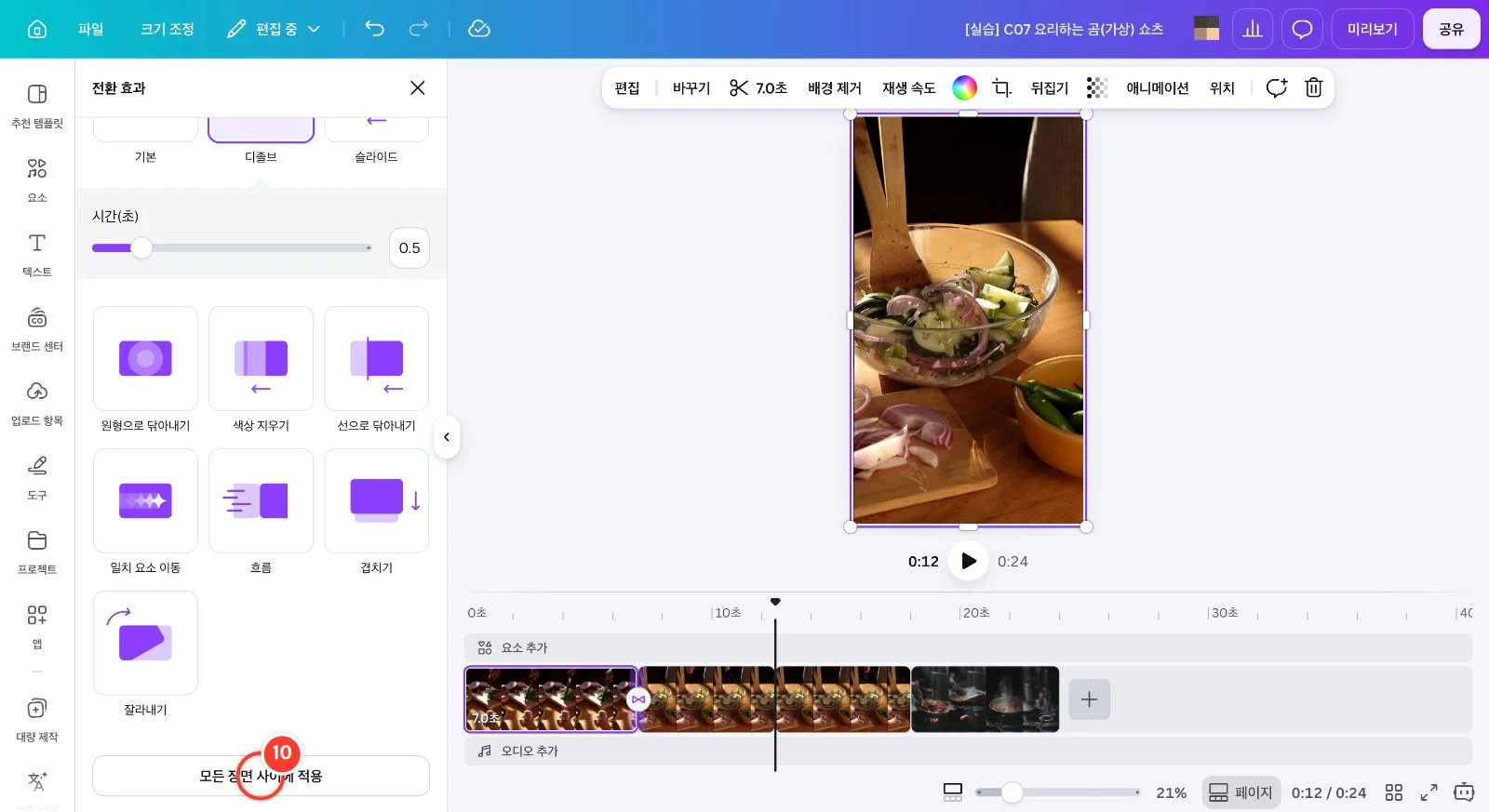Choose 선으로 닦아내기 transition
Screen dimensions: 1489x812
point(376,370)
